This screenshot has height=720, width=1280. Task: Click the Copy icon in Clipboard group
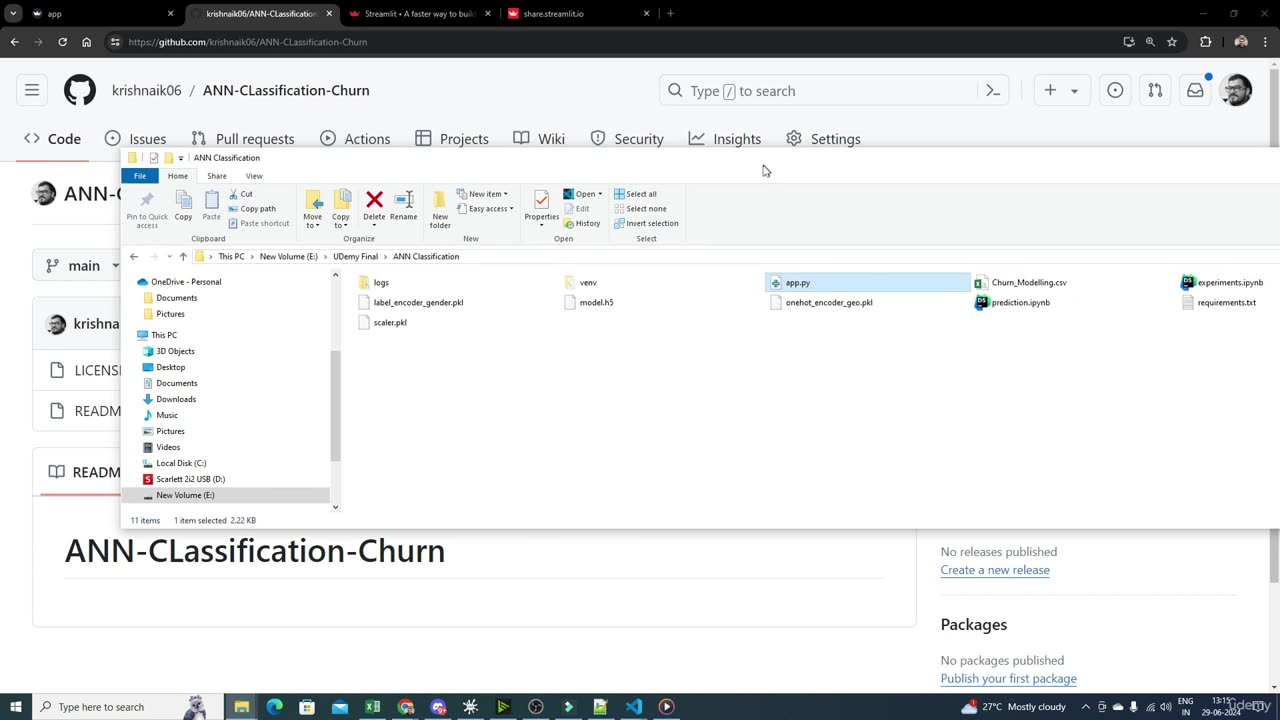[183, 200]
